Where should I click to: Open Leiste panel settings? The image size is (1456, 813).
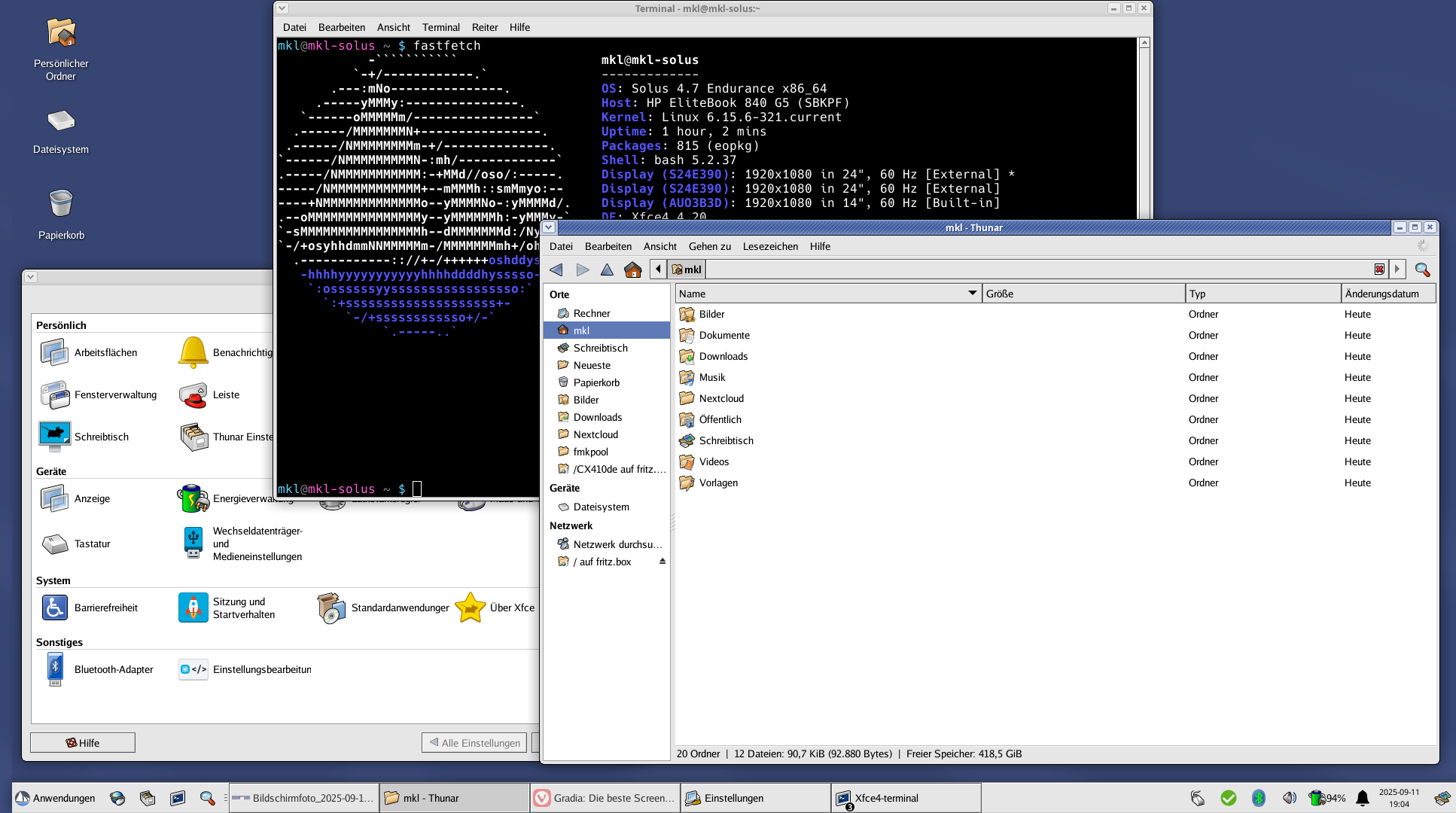tap(210, 394)
